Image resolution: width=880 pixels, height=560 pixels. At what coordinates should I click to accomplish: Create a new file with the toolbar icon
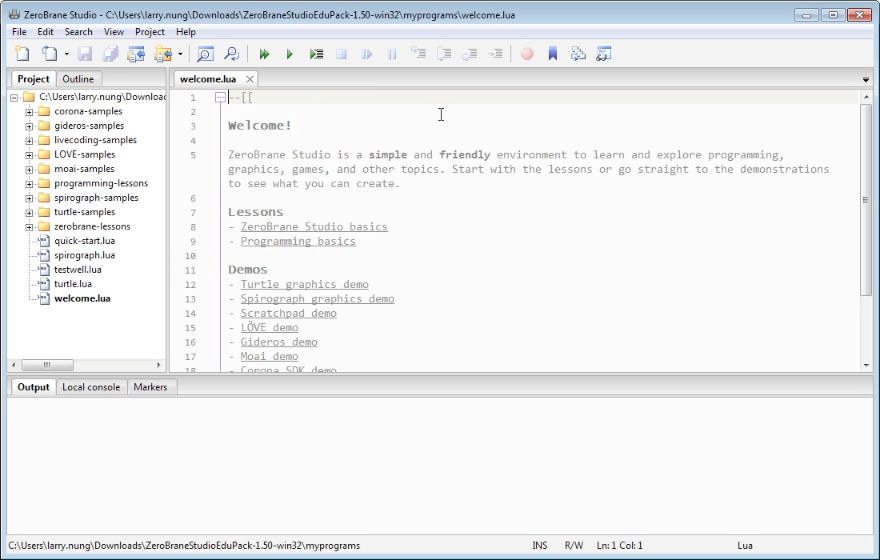pyautogui.click(x=22, y=54)
